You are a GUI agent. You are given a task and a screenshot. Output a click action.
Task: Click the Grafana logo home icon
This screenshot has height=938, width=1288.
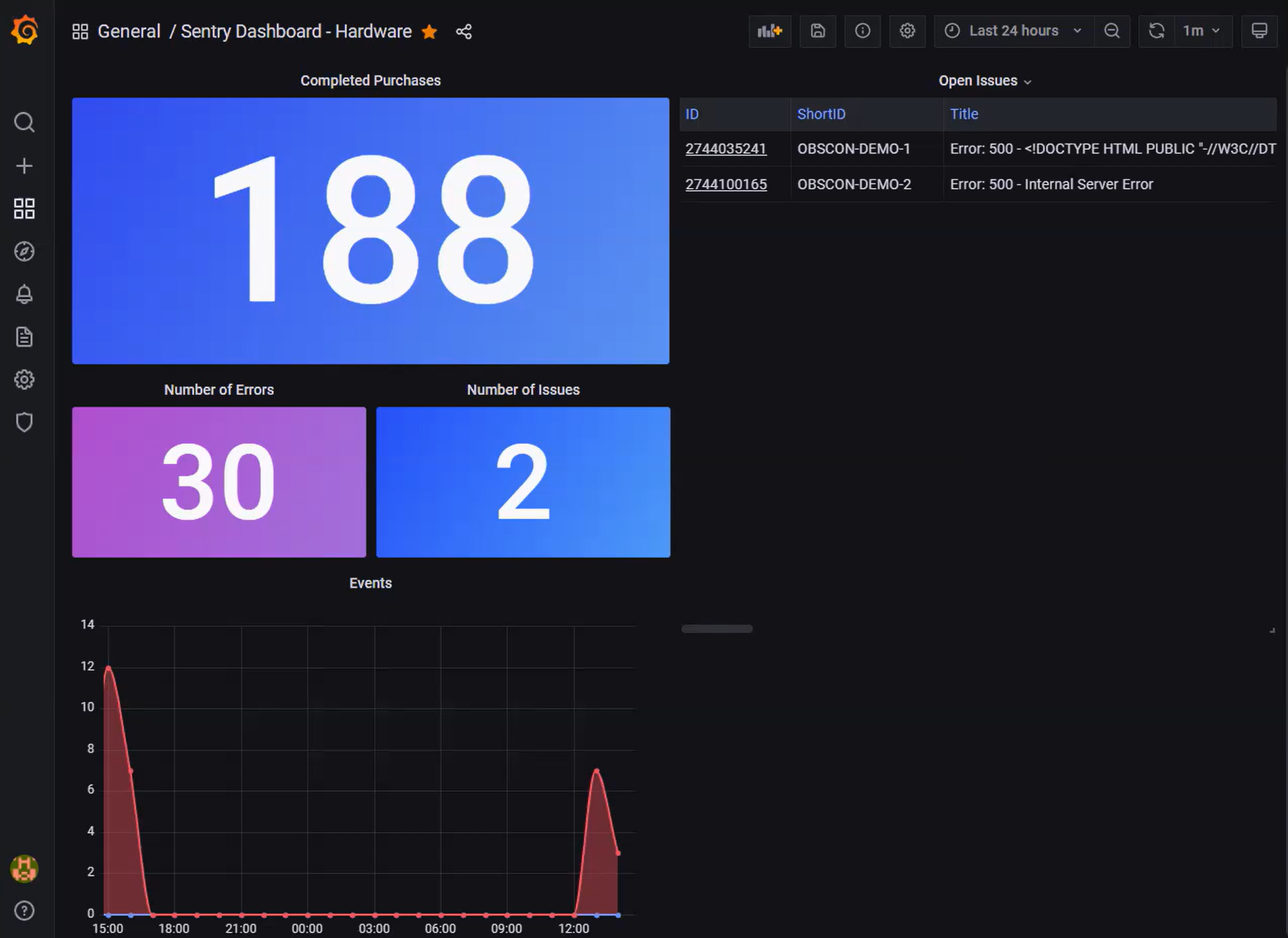[24, 31]
